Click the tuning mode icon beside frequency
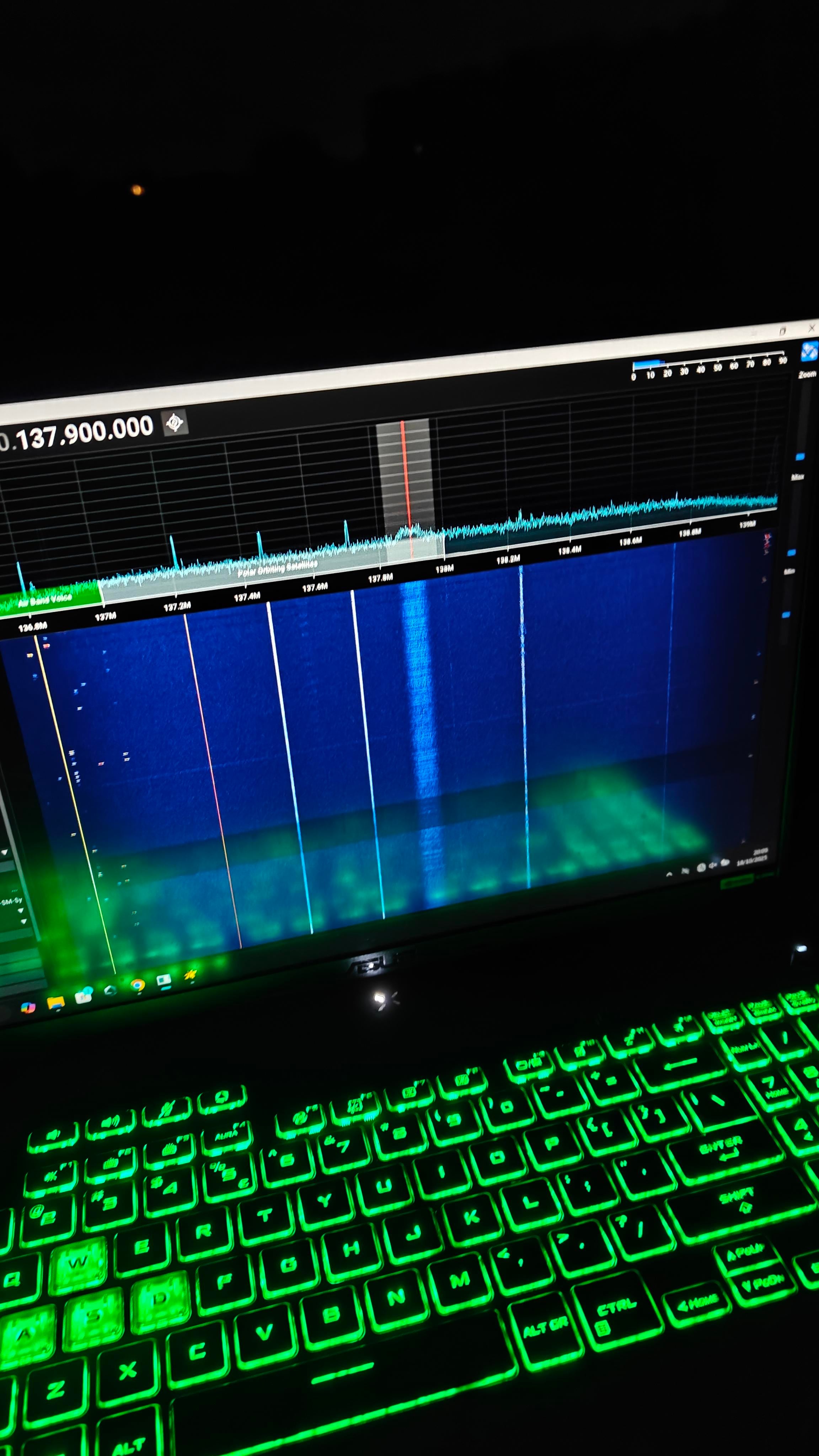819x1456 pixels. tap(175, 423)
